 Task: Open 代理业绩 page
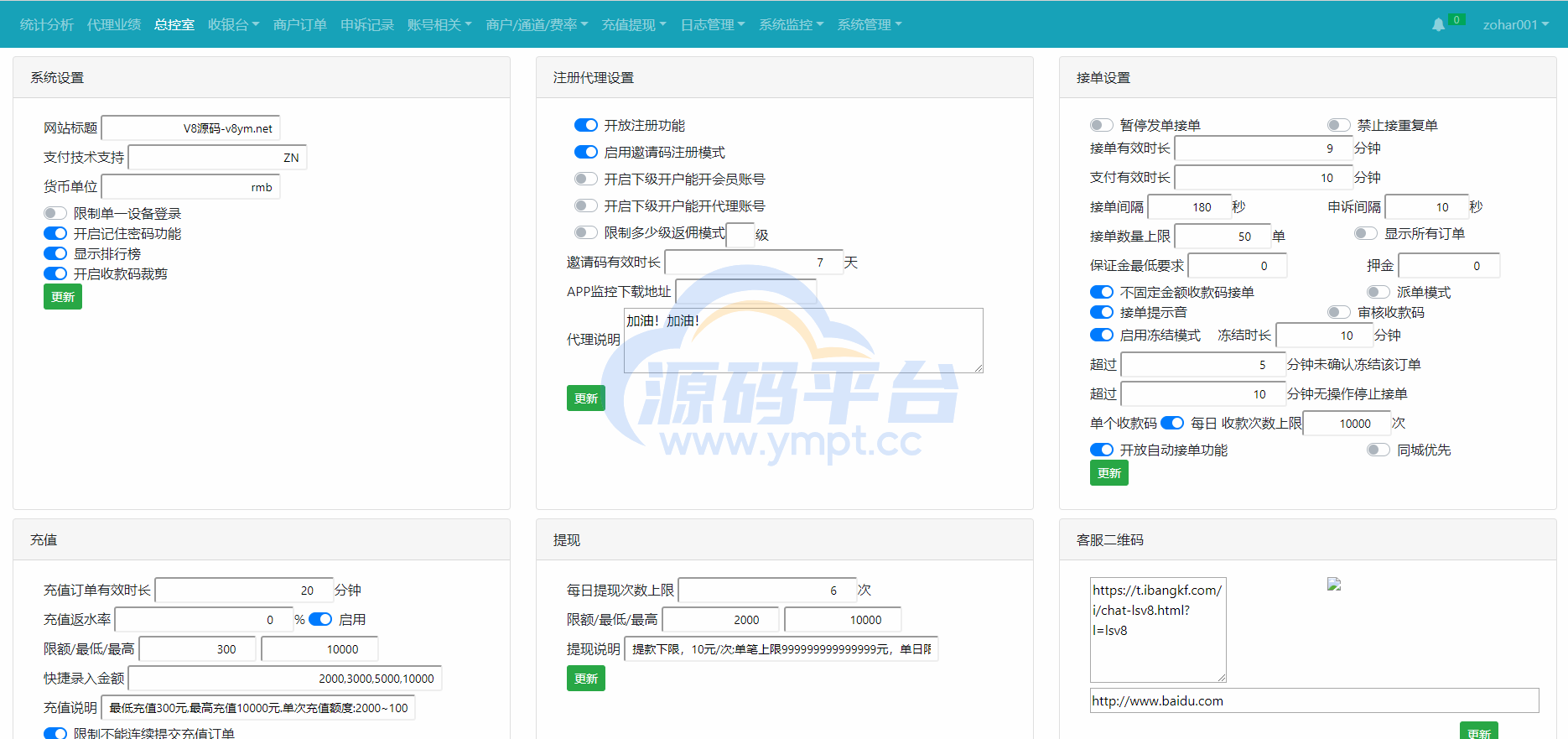(x=114, y=24)
